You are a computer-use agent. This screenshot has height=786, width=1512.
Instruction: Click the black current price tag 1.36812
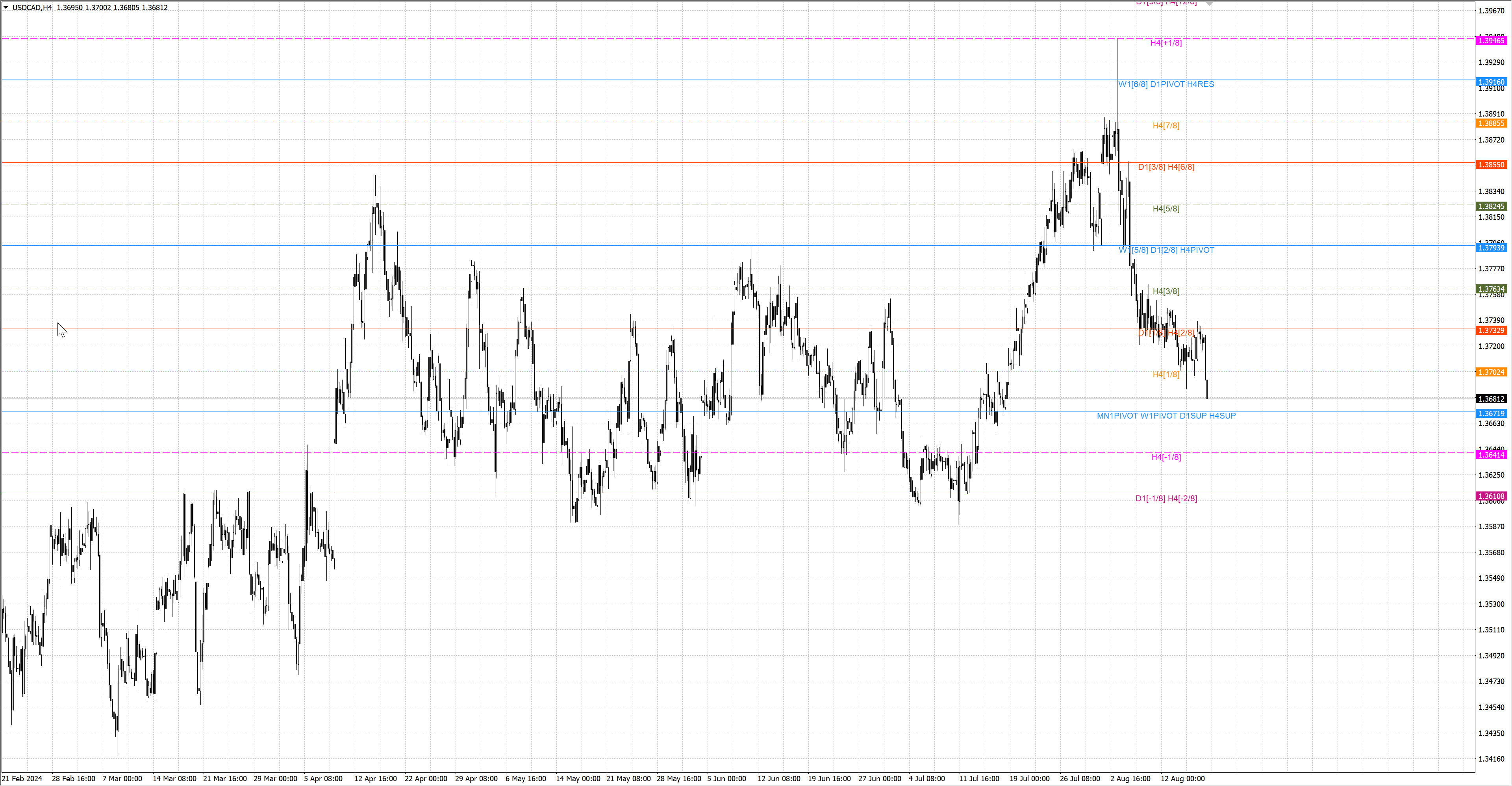coord(1491,399)
